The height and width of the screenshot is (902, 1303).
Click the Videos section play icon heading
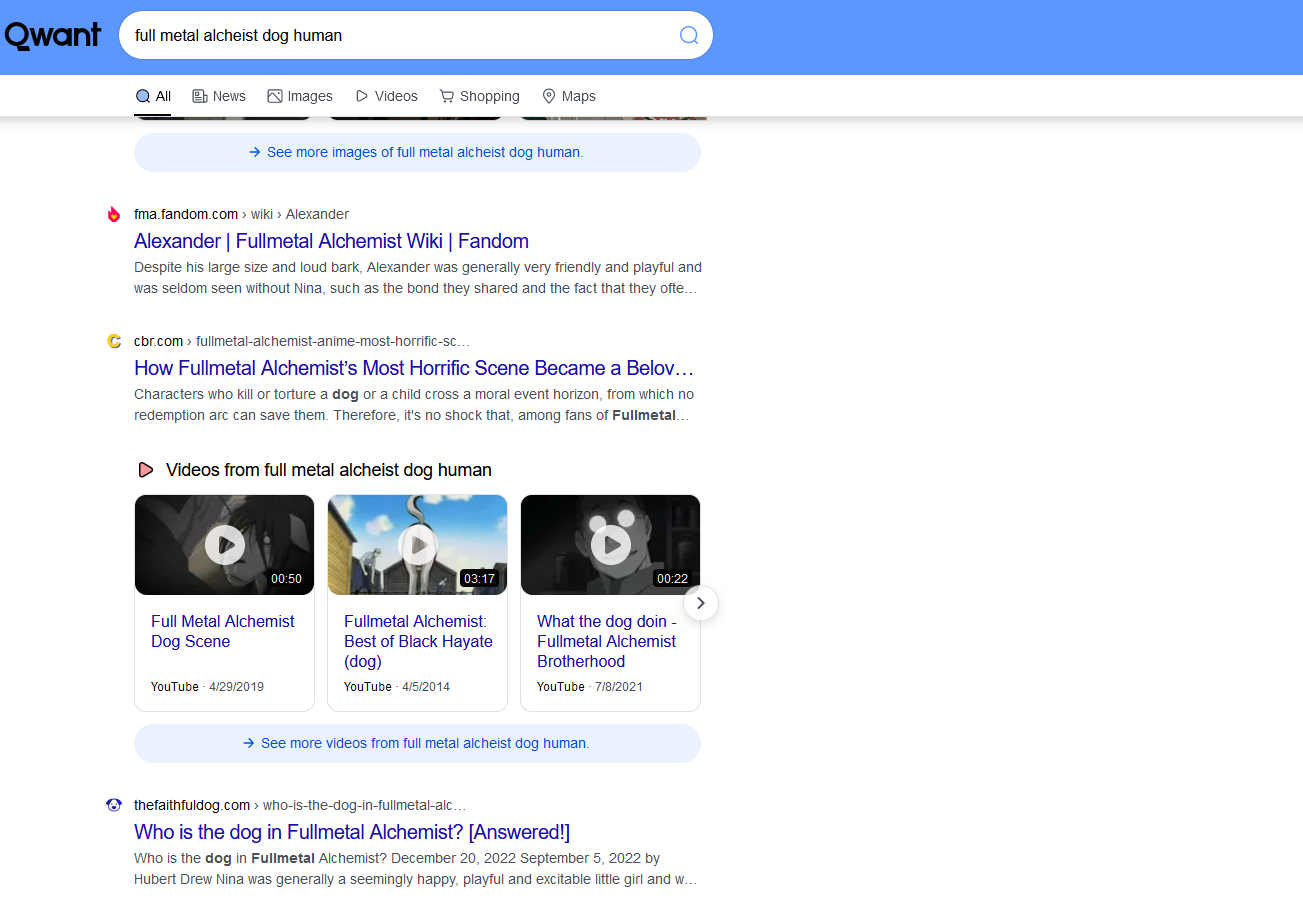pyautogui.click(x=146, y=470)
